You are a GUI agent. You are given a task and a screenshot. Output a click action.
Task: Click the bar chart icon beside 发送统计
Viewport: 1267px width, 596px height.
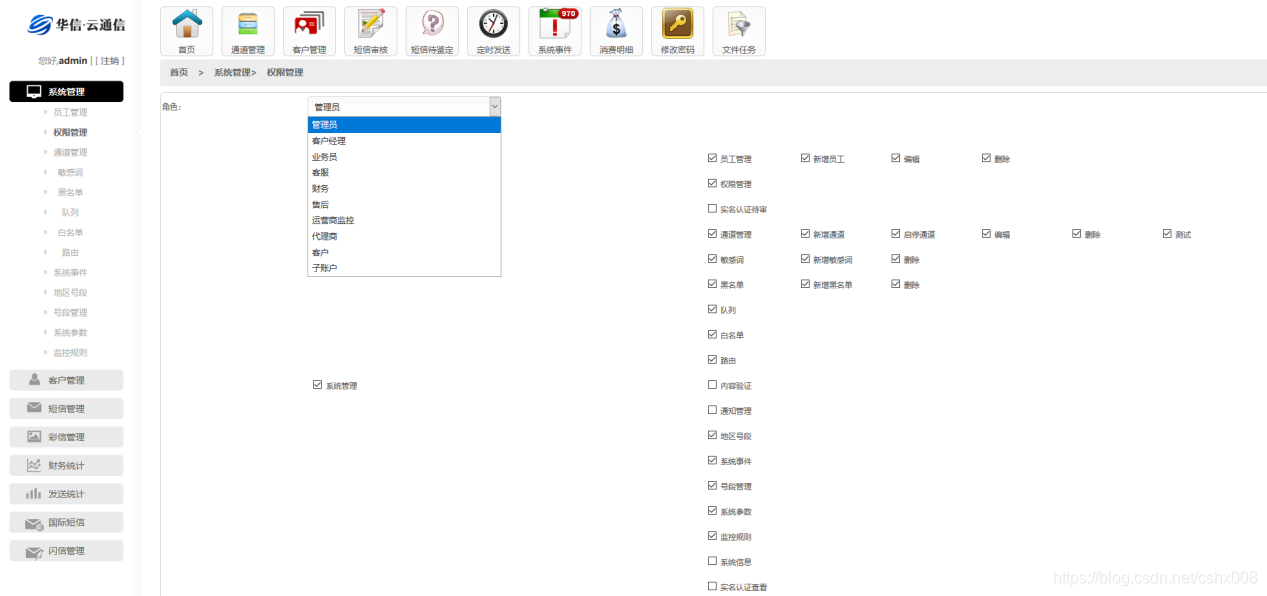coord(35,493)
